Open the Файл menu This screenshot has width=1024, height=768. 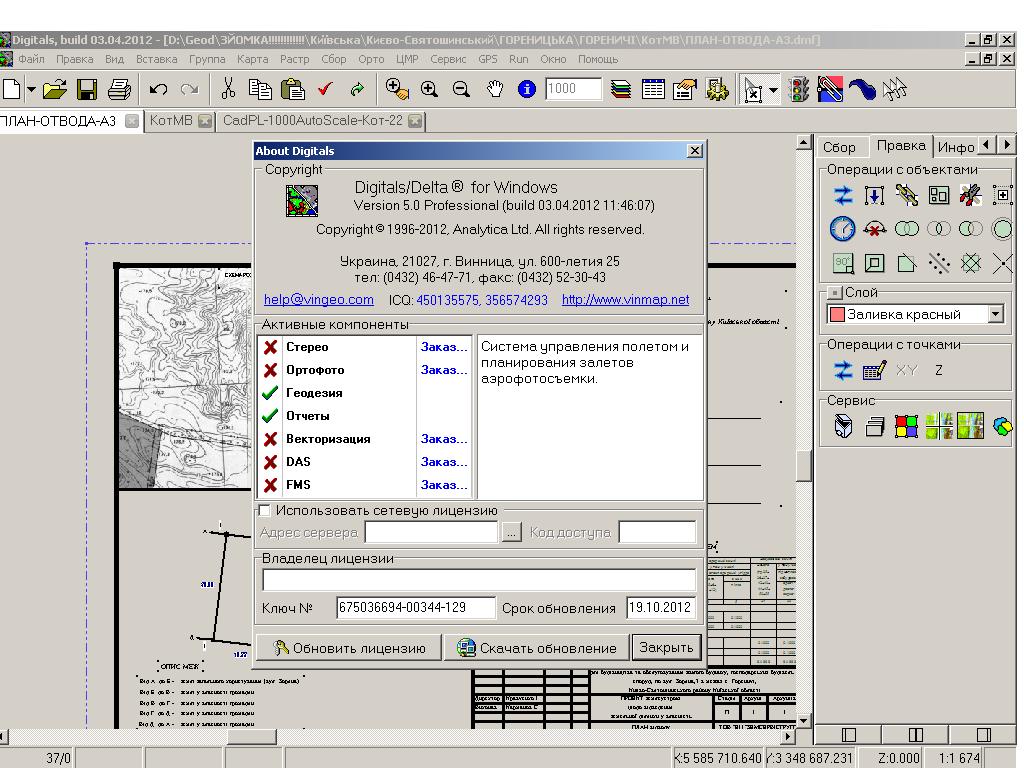tap(31, 59)
